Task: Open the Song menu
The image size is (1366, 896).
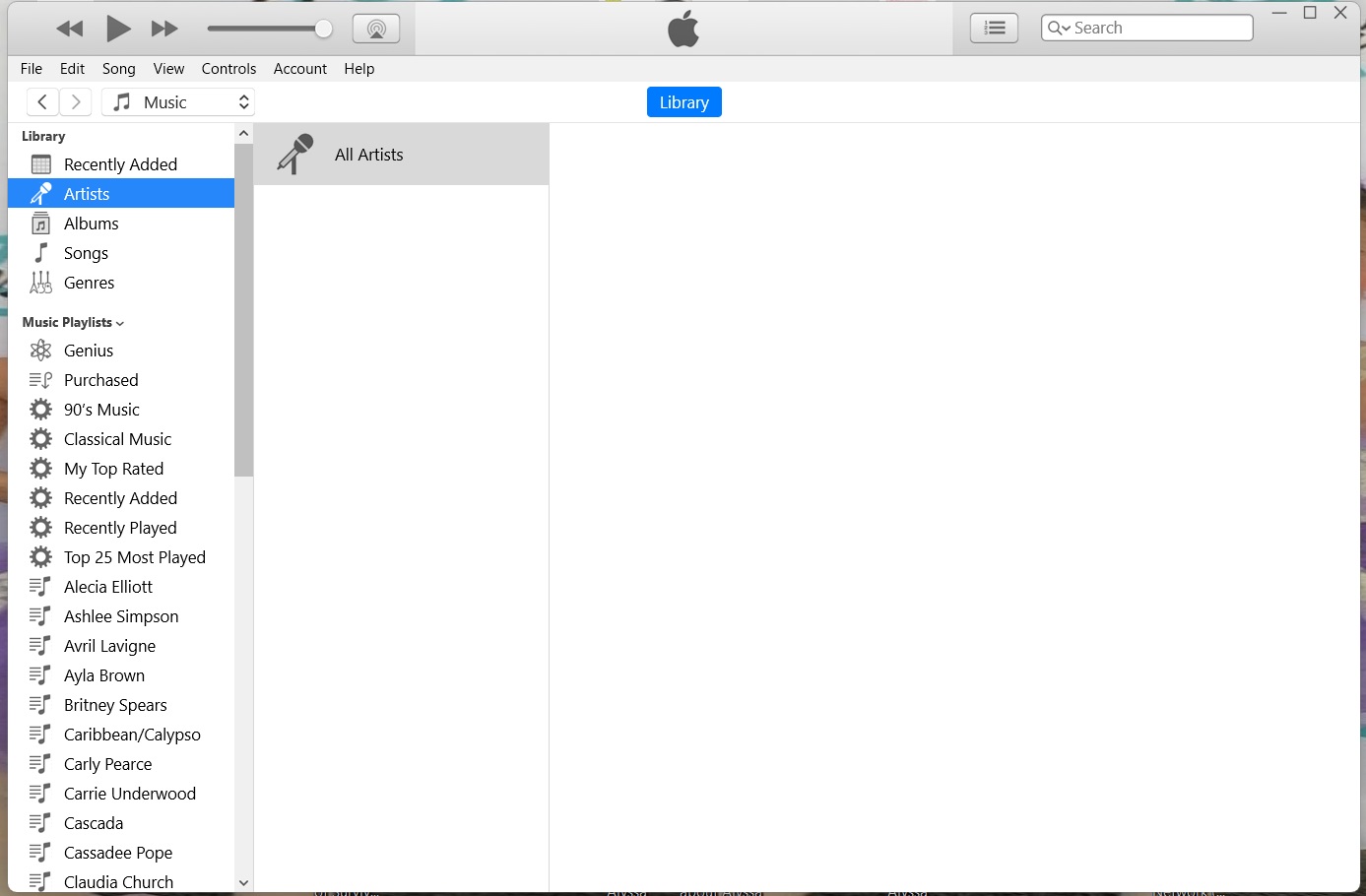Action: [x=119, y=69]
